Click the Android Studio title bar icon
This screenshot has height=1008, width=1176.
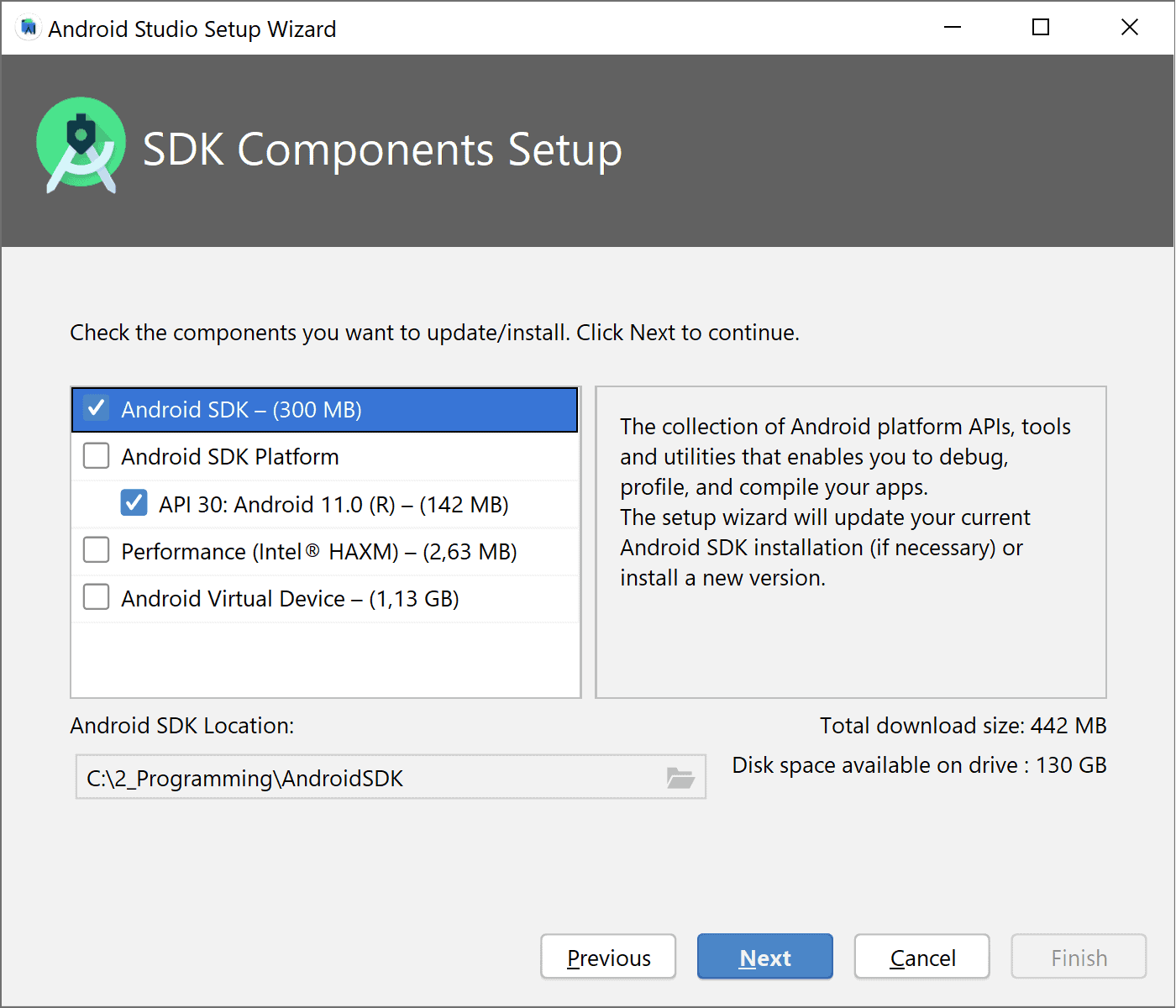click(29, 28)
